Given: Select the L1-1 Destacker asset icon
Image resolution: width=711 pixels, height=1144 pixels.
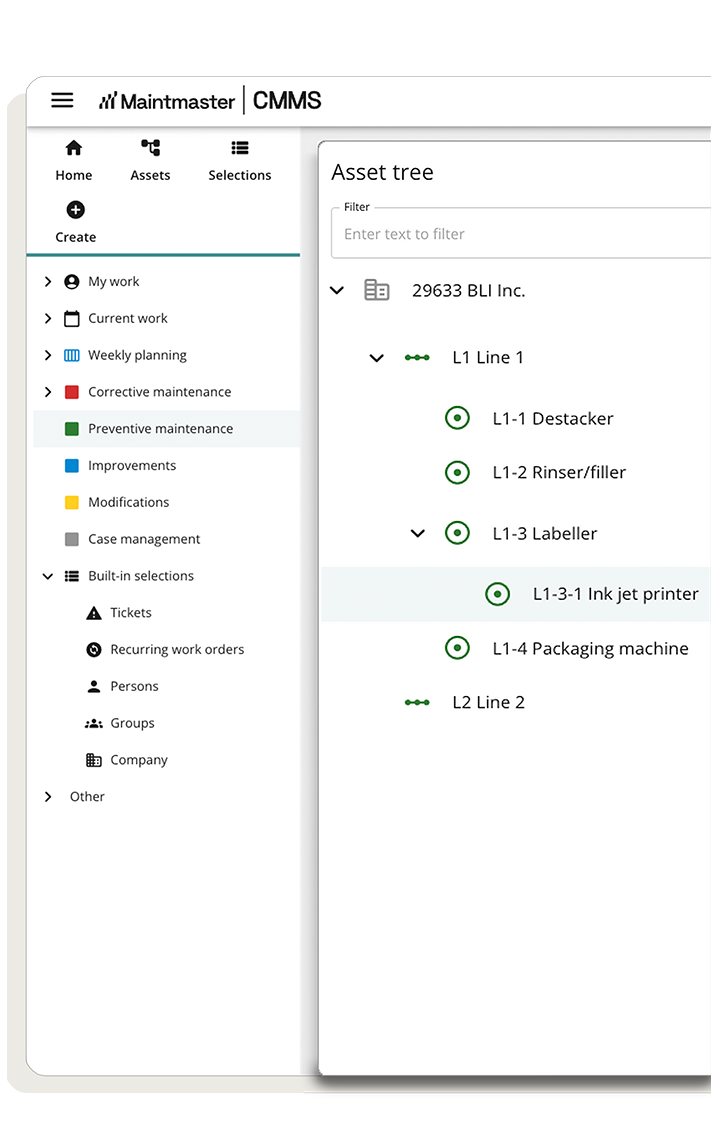Looking at the screenshot, I should coord(457,418).
